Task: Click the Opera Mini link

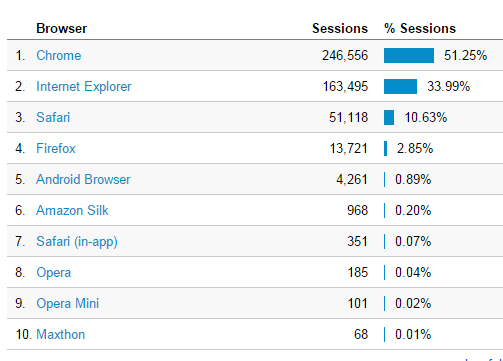Action: pyautogui.click(x=68, y=303)
